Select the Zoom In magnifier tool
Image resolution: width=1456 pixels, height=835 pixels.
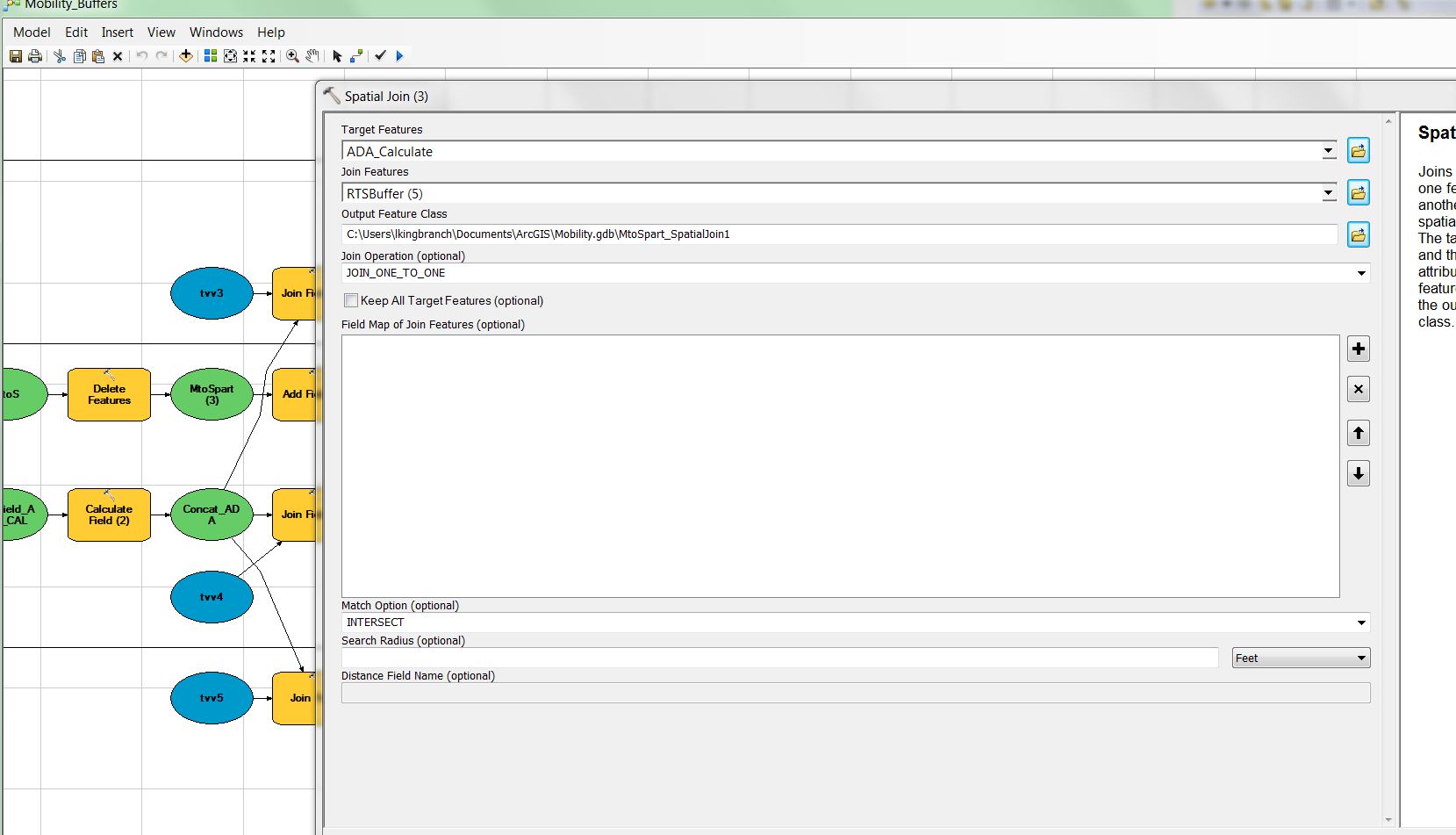[x=293, y=56]
